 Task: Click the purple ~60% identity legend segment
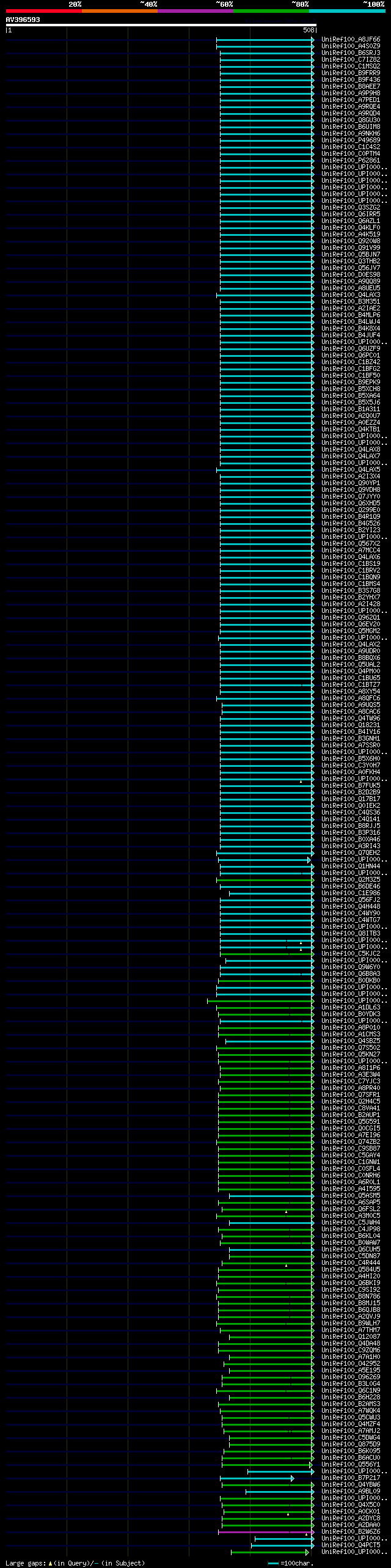(195, 11)
